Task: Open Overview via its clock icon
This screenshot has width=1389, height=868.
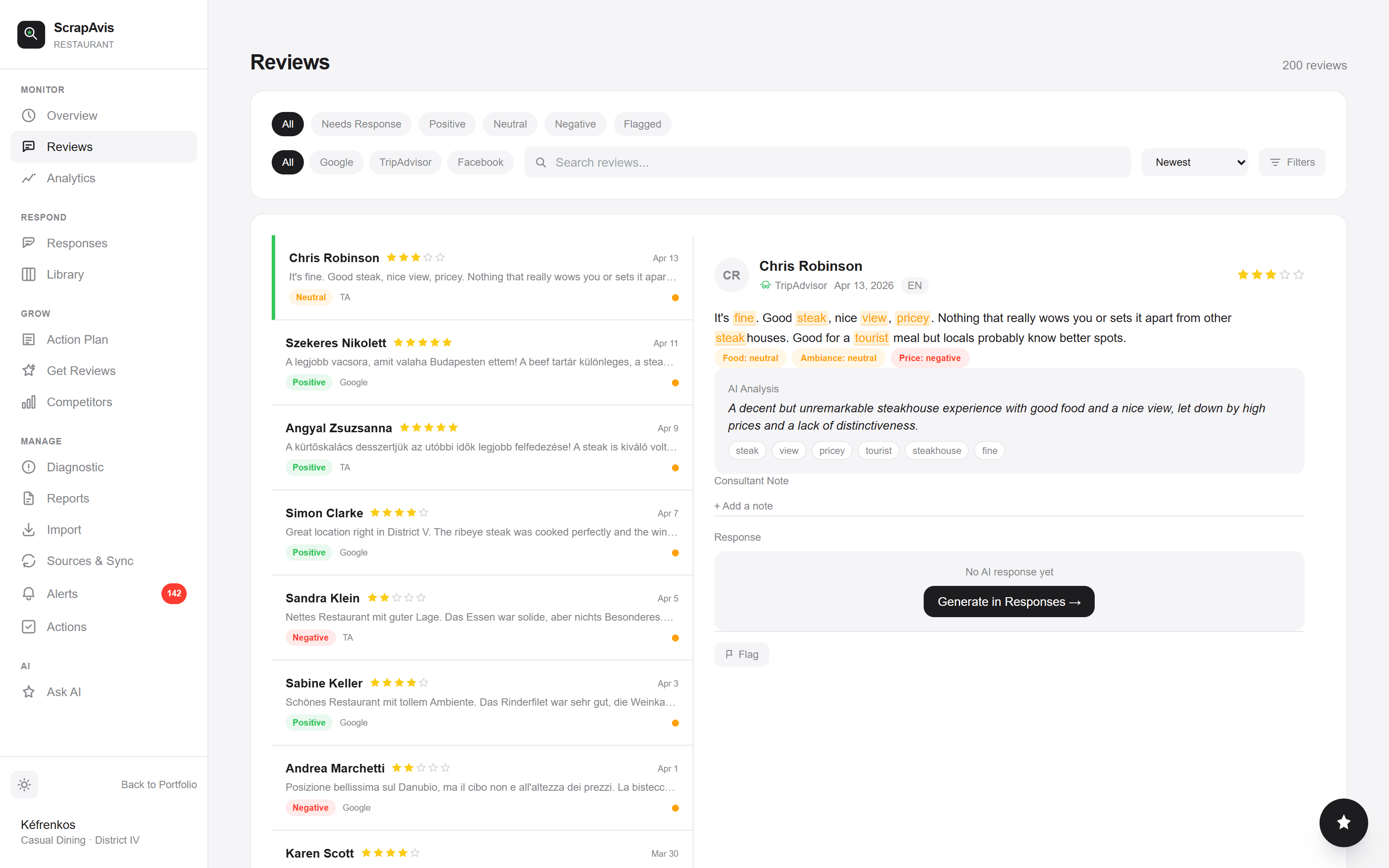Action: [29, 115]
